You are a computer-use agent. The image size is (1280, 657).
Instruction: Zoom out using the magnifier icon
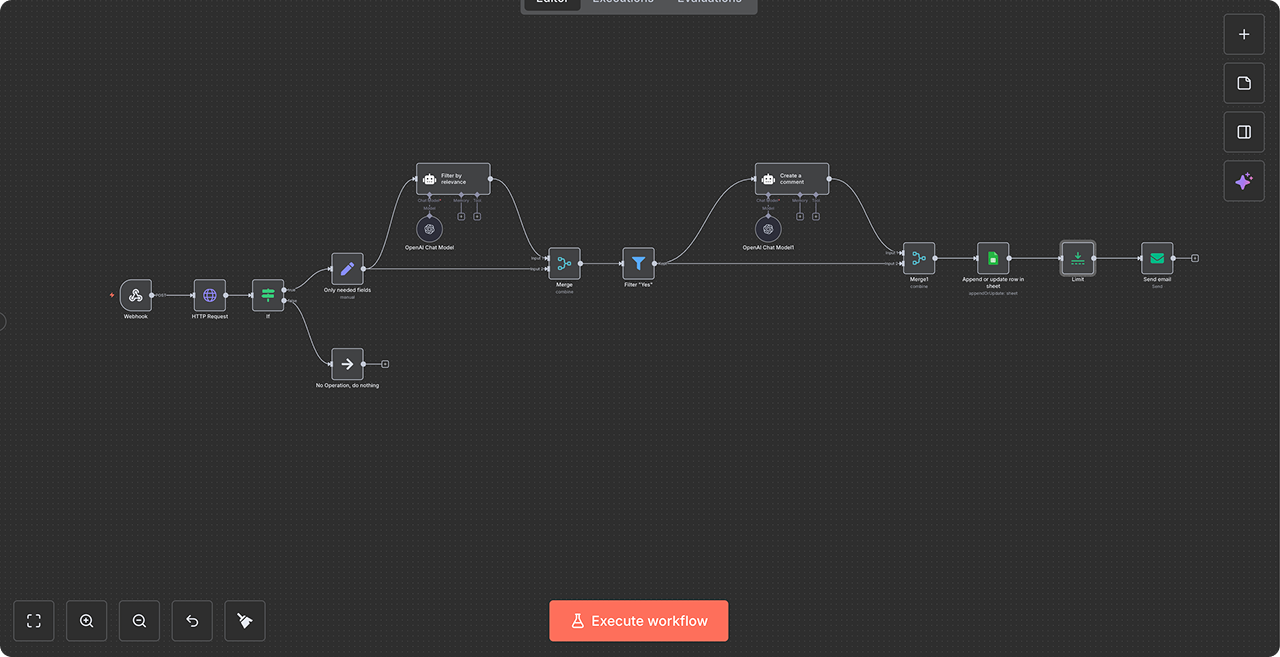pyautogui.click(x=139, y=621)
